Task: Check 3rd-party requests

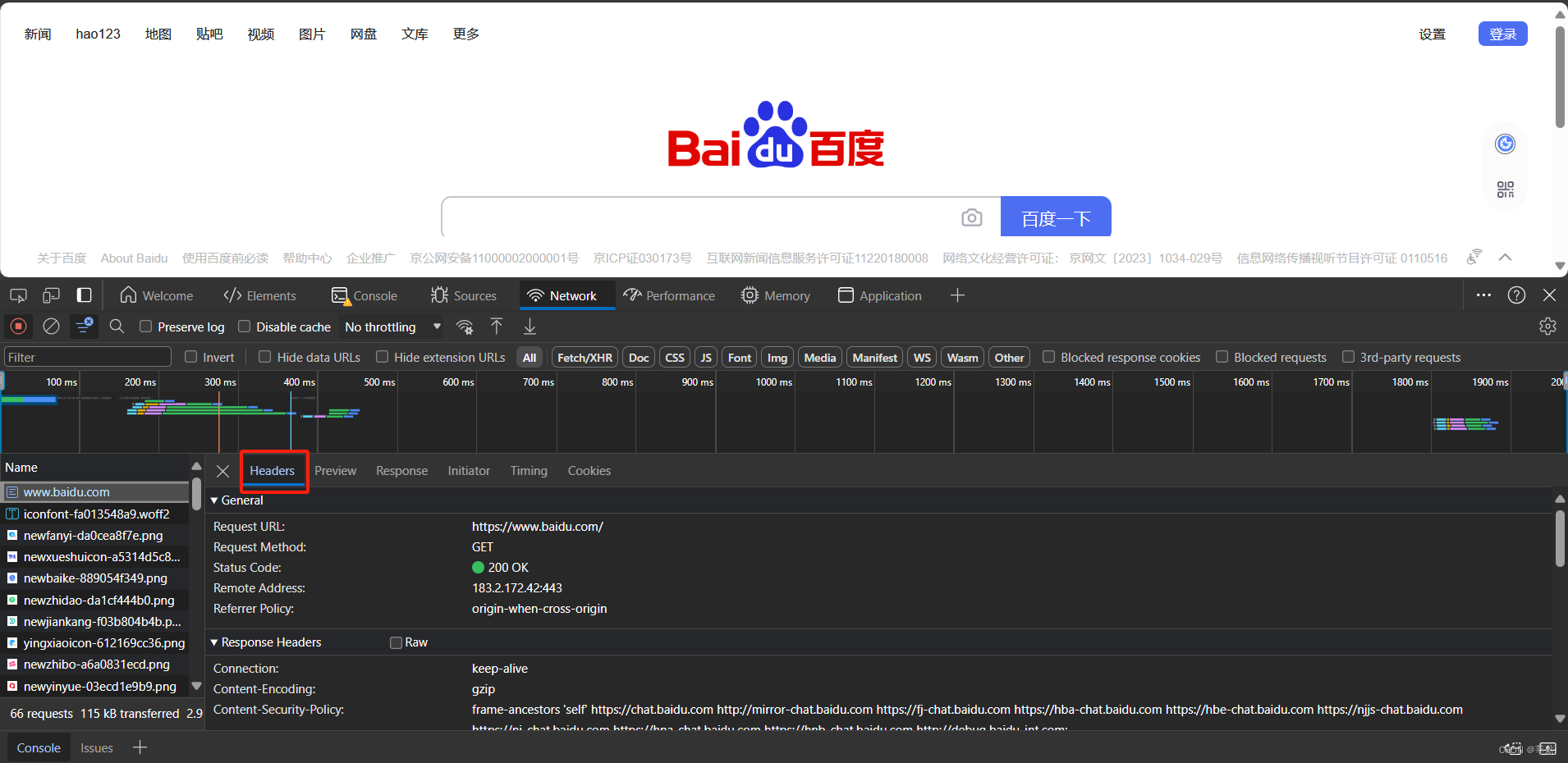Action: [x=1348, y=357]
